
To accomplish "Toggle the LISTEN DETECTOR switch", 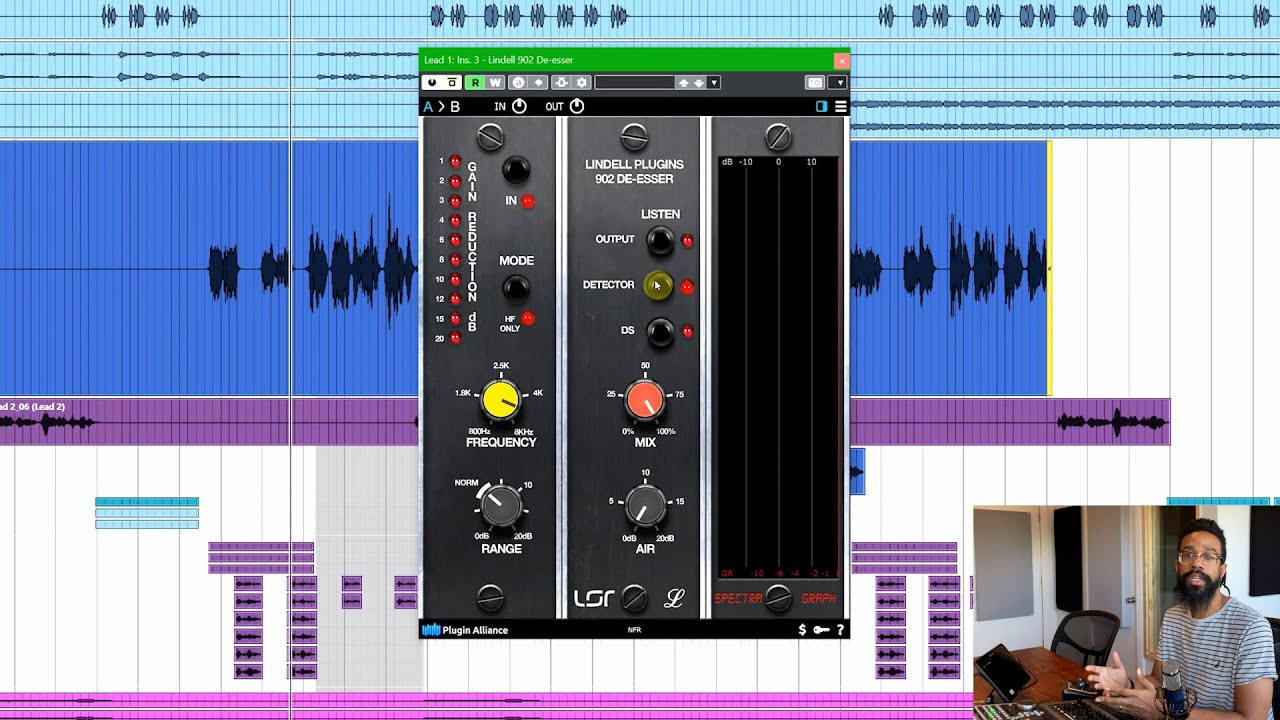I will click(658, 286).
